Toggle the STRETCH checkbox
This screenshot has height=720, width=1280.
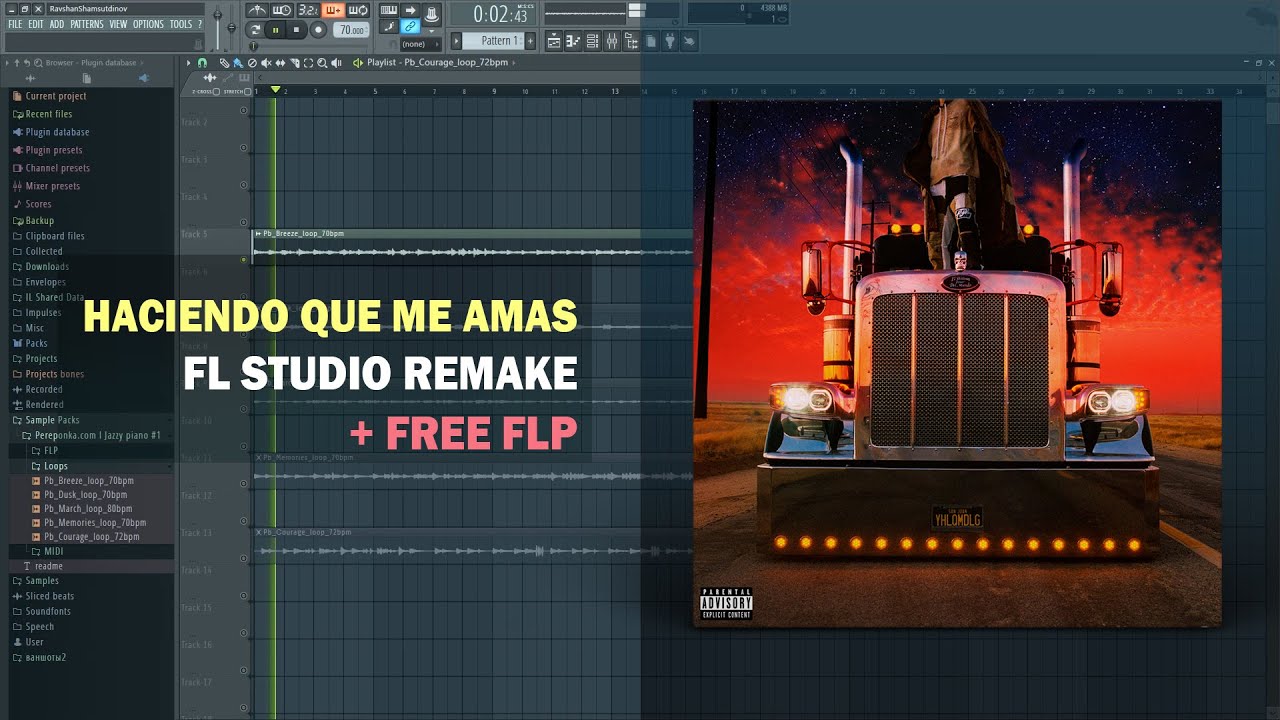[247, 91]
